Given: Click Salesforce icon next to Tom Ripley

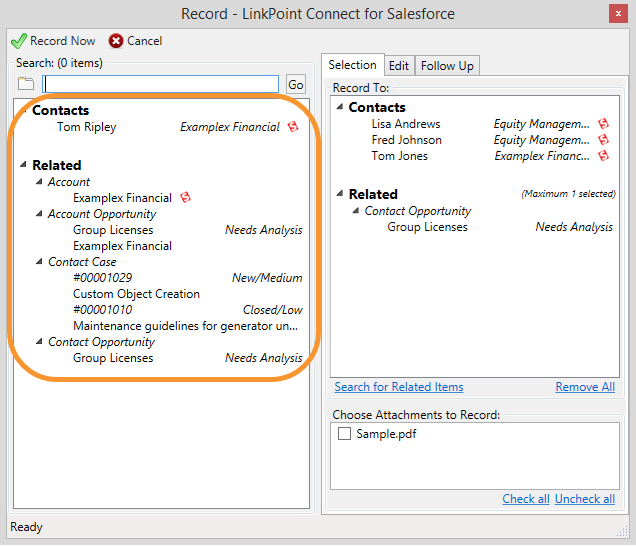Looking at the screenshot, I should coord(293,127).
